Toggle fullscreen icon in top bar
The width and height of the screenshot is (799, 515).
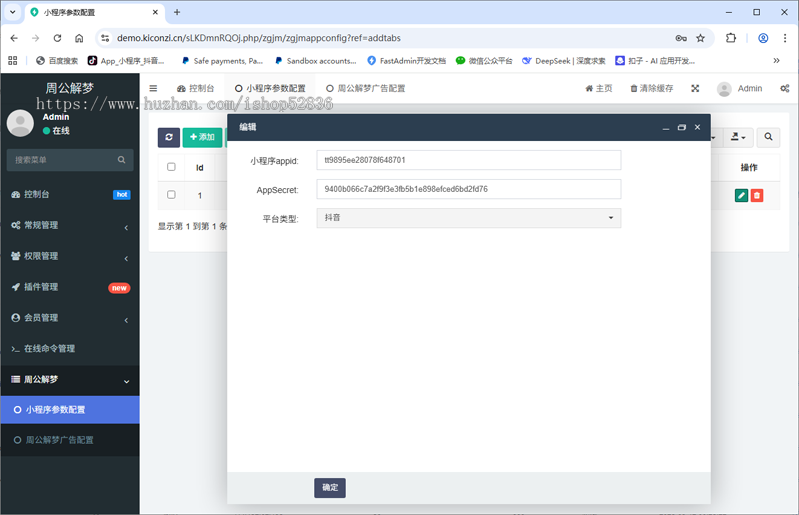[695, 89]
